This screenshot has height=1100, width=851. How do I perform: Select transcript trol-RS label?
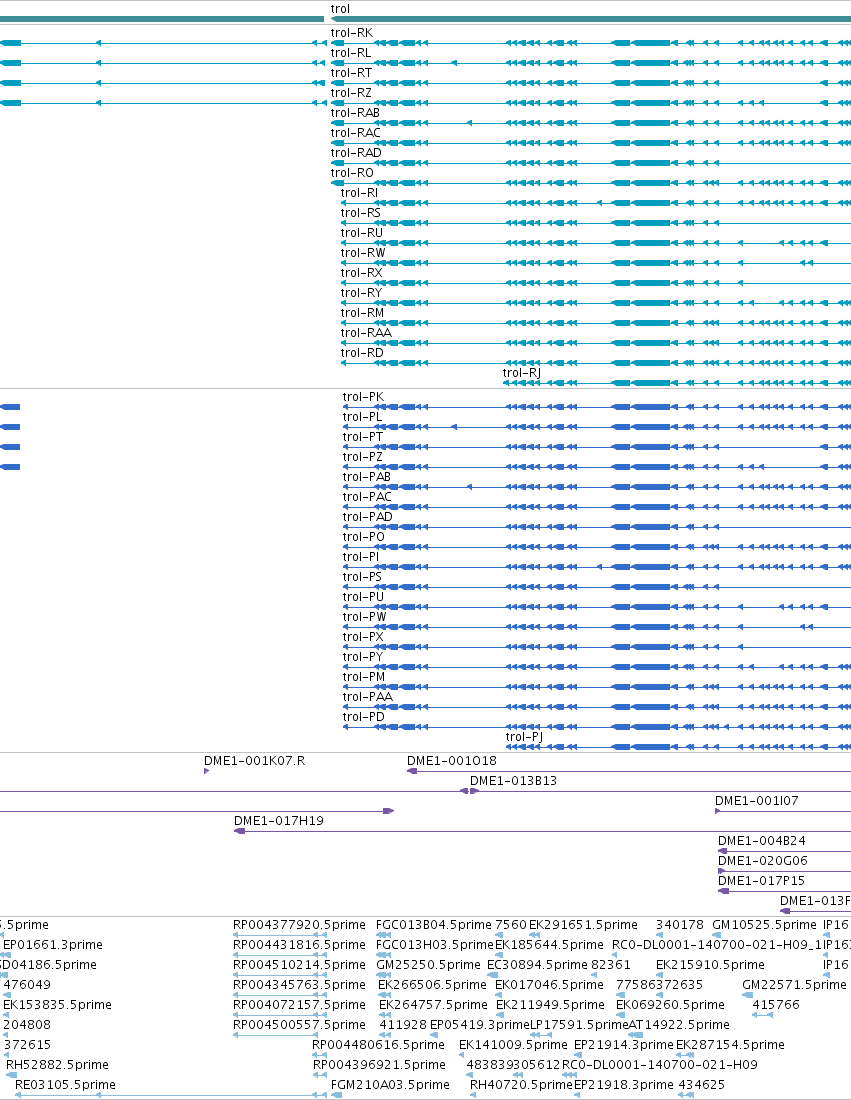[361, 213]
